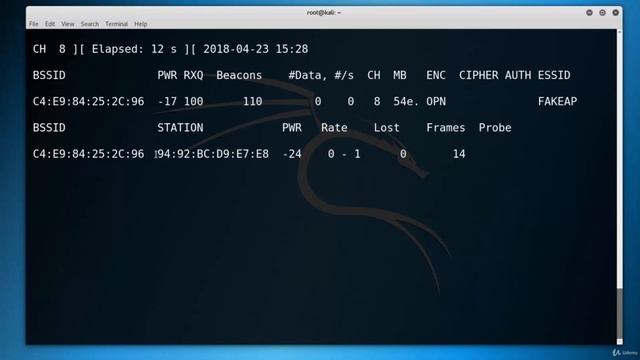Click the Frames column header

click(446, 128)
